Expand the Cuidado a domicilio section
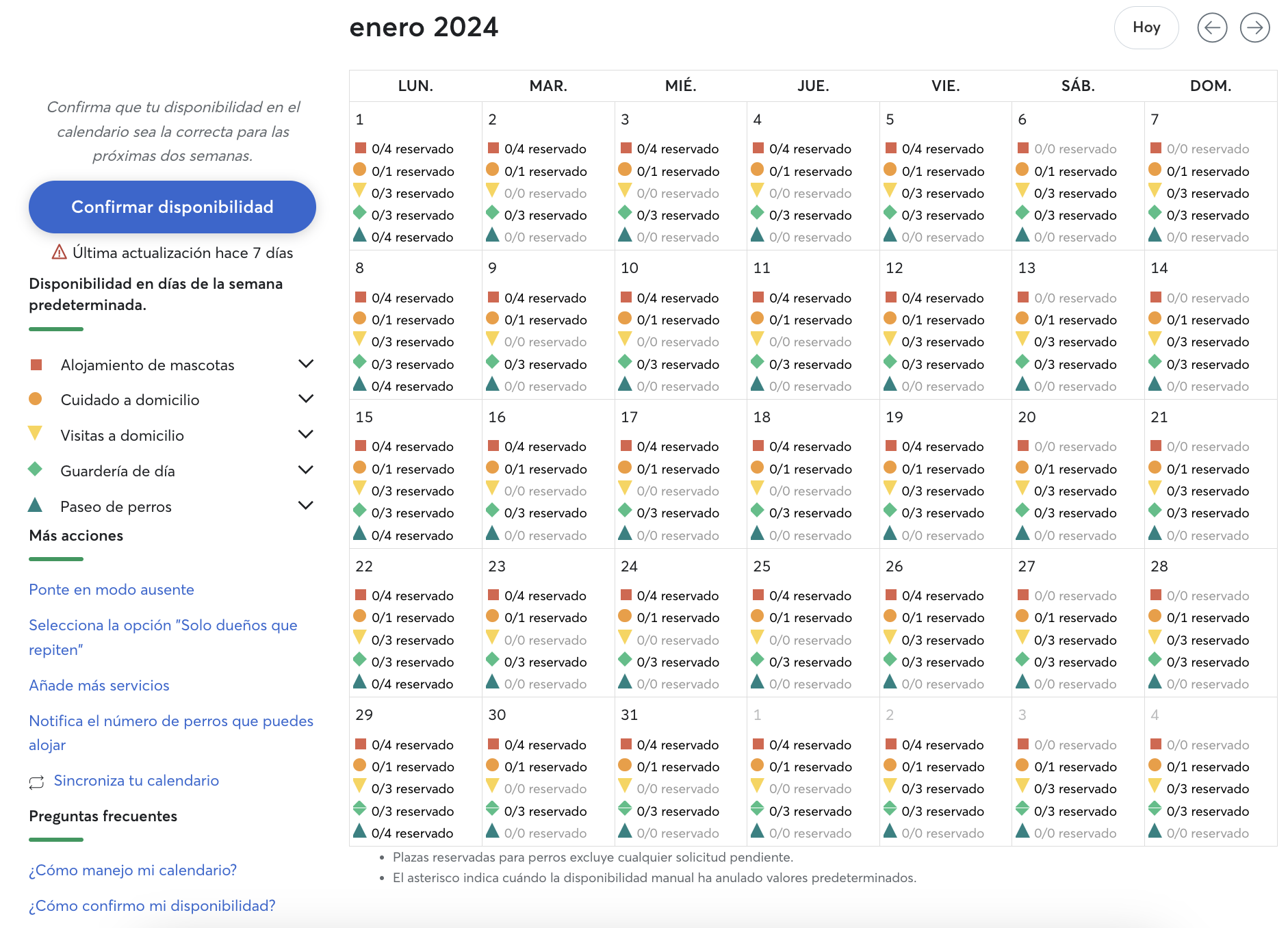Screen dimensions: 1288x928 [x=306, y=399]
